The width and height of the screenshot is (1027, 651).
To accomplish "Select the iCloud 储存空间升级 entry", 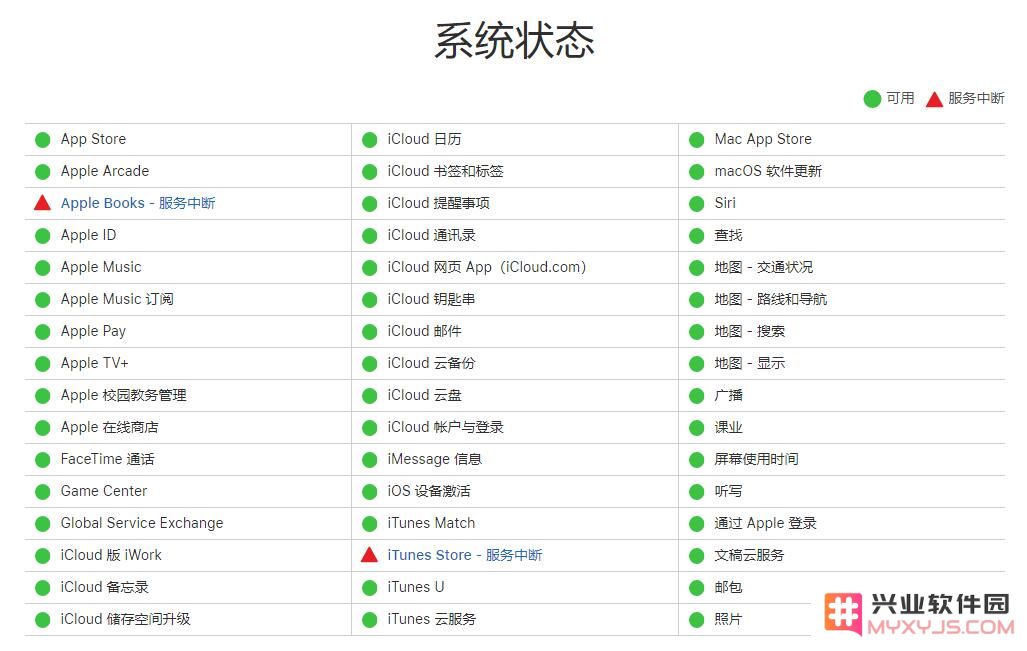I will click(125, 619).
